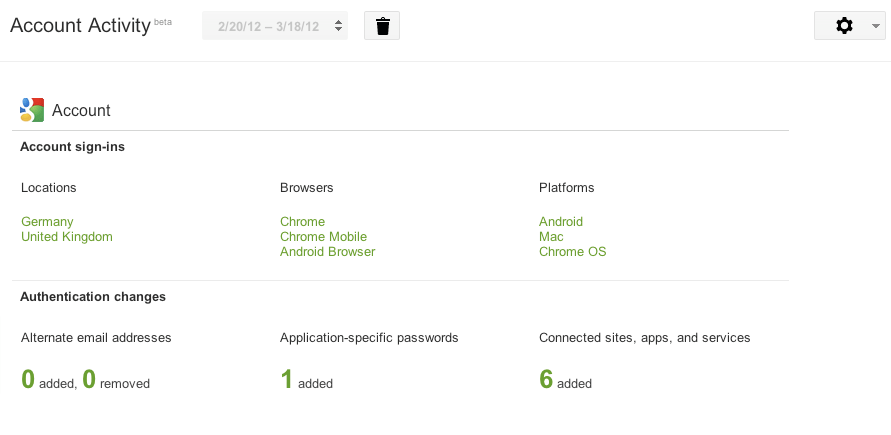The height and width of the screenshot is (435, 891).
Task: Click the 0 added alternate email count
Action: (x=28, y=379)
